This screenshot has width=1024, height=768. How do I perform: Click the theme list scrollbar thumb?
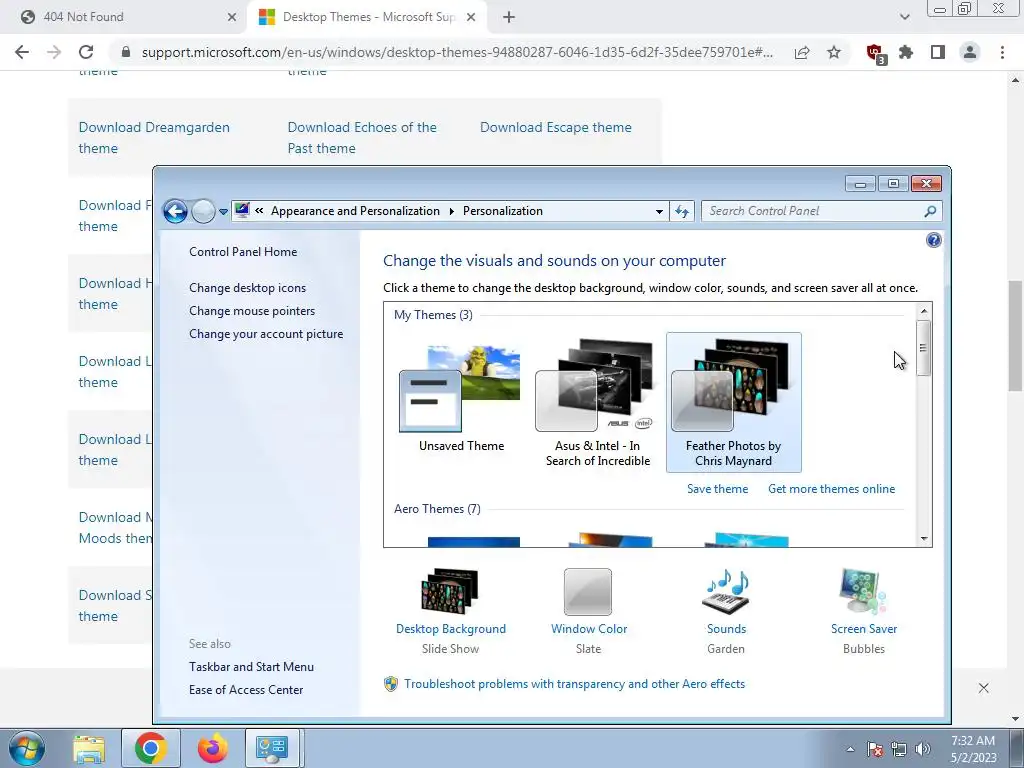[x=923, y=348]
